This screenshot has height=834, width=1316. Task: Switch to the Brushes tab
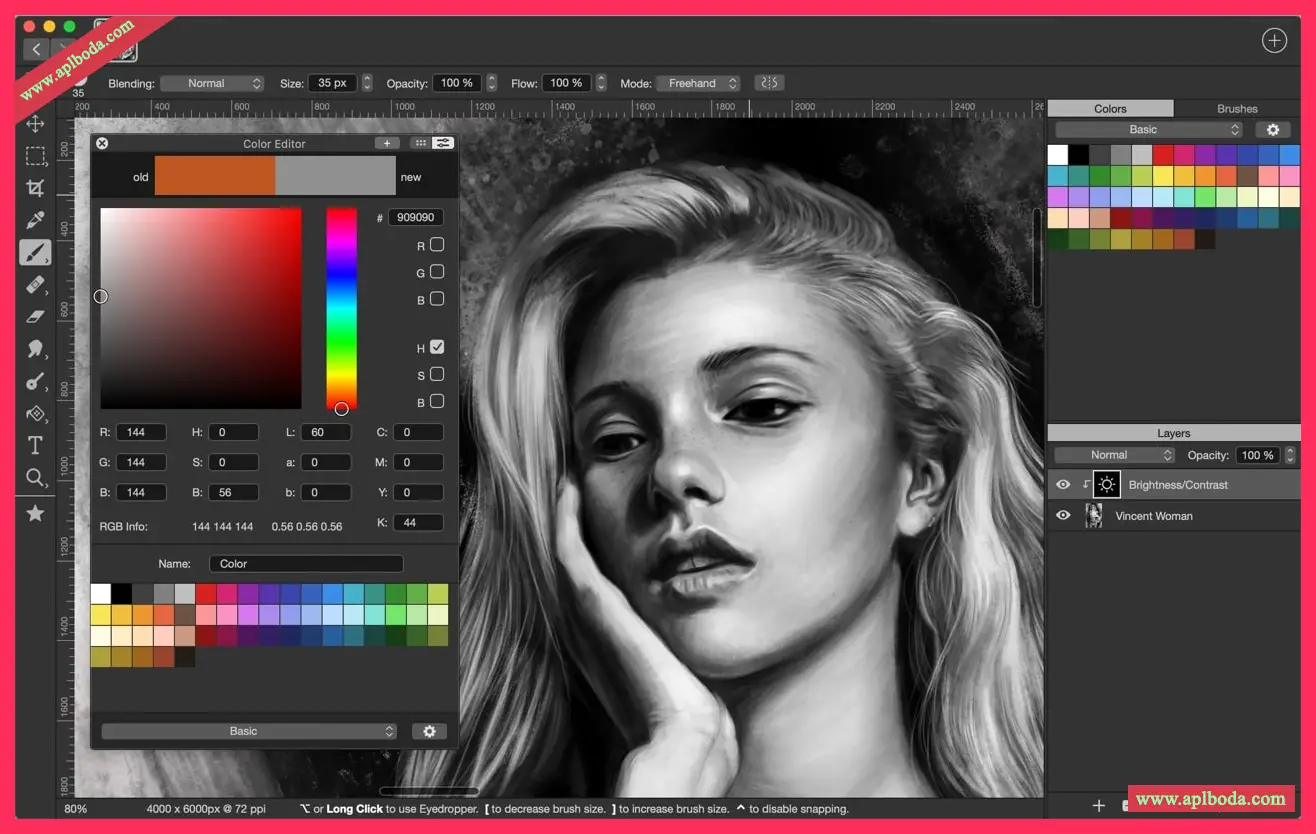click(x=1237, y=109)
